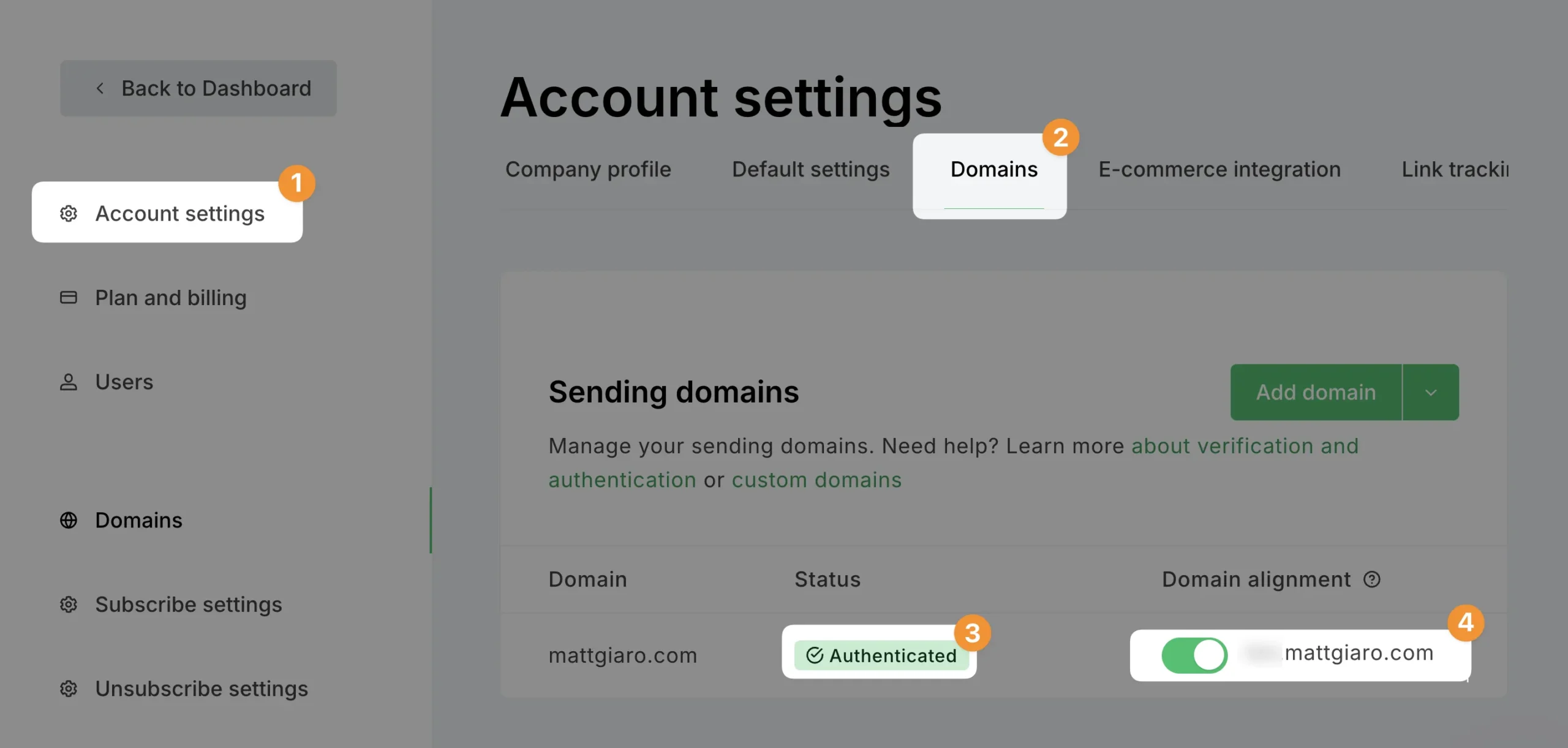Click the Users person icon
Viewport: 1568px width, 748px height.
[x=69, y=382]
